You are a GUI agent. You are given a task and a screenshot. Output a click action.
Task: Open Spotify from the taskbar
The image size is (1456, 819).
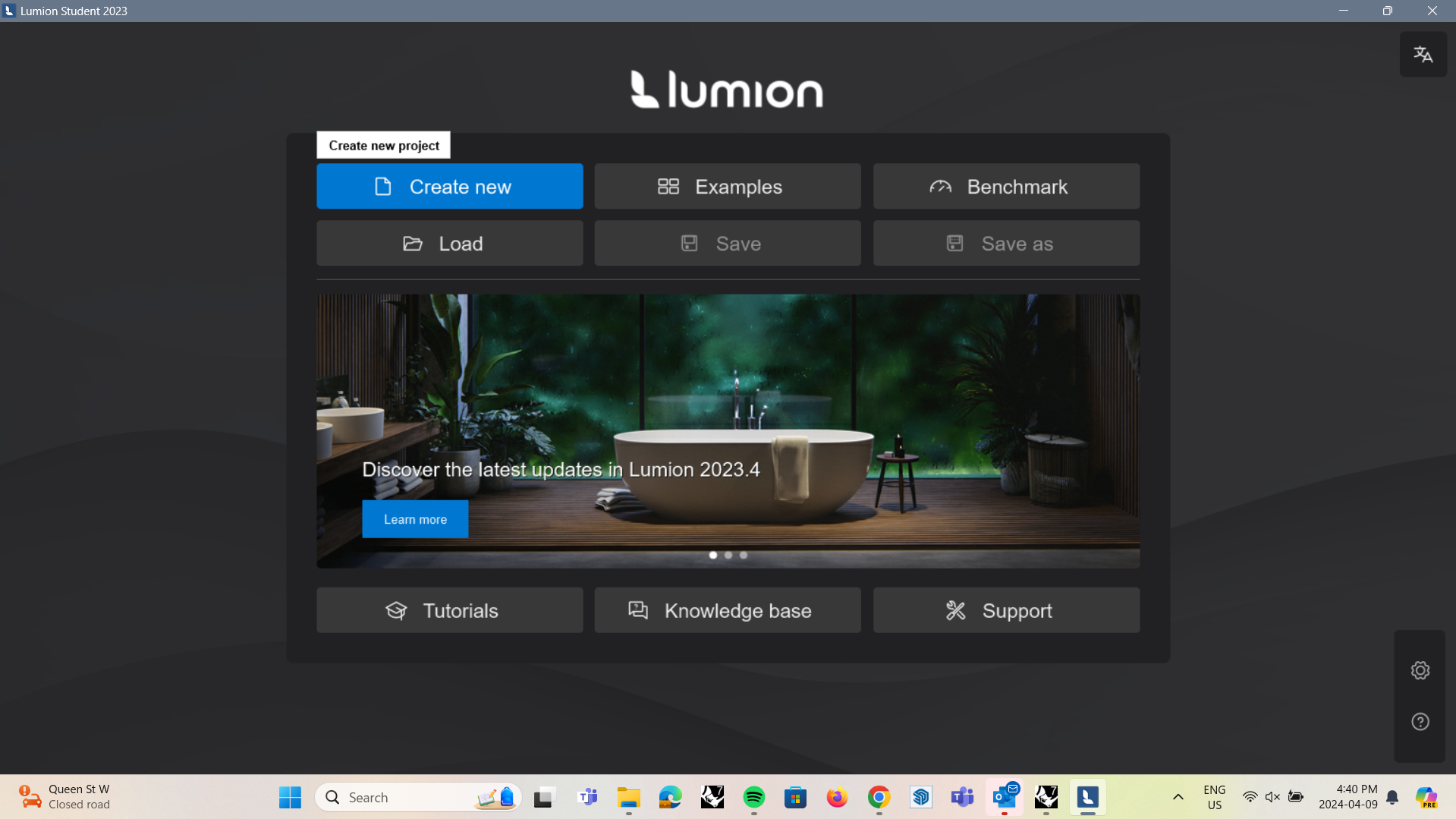pyautogui.click(x=753, y=797)
